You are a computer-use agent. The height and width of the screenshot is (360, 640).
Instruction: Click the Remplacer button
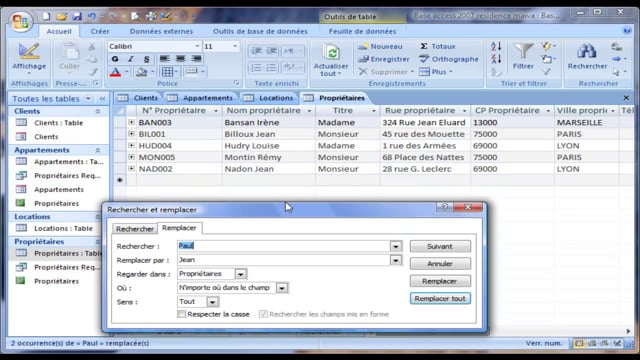point(440,281)
